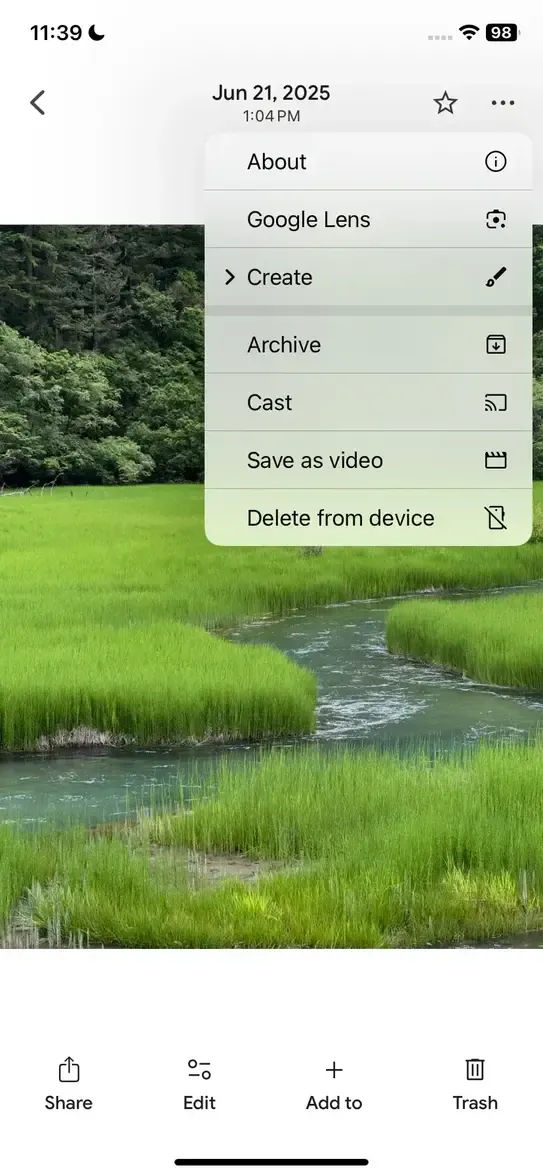The image size is (543, 1176).
Task: Tap the Archive box icon
Action: click(496, 344)
